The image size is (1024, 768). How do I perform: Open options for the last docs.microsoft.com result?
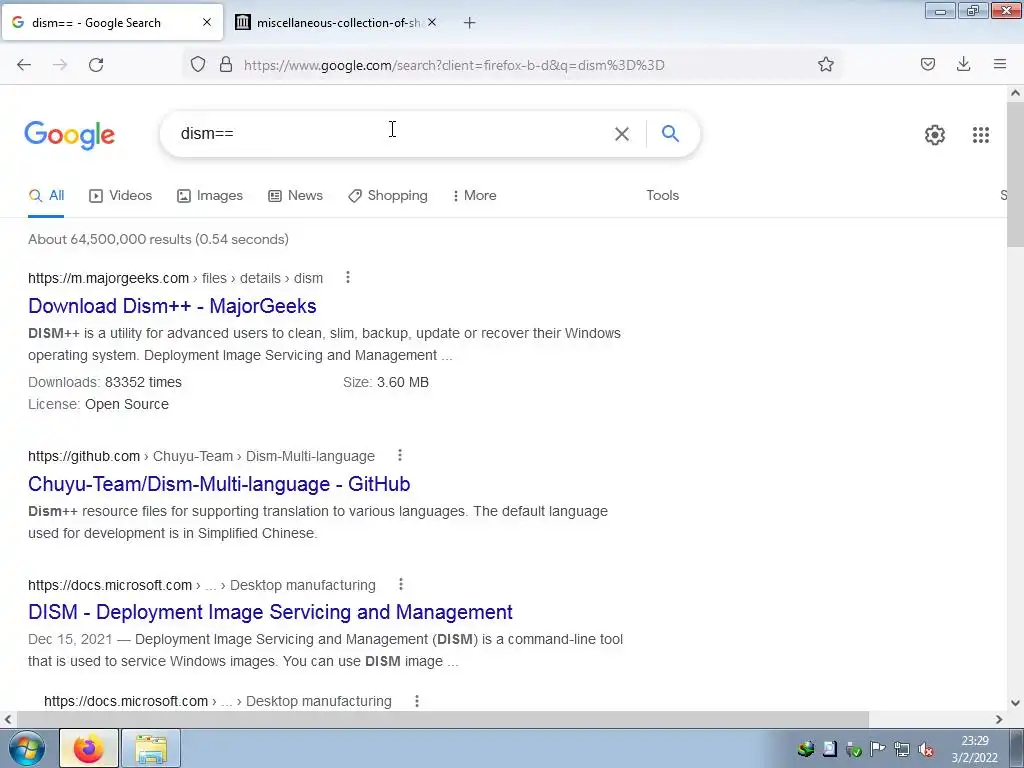[417, 701]
